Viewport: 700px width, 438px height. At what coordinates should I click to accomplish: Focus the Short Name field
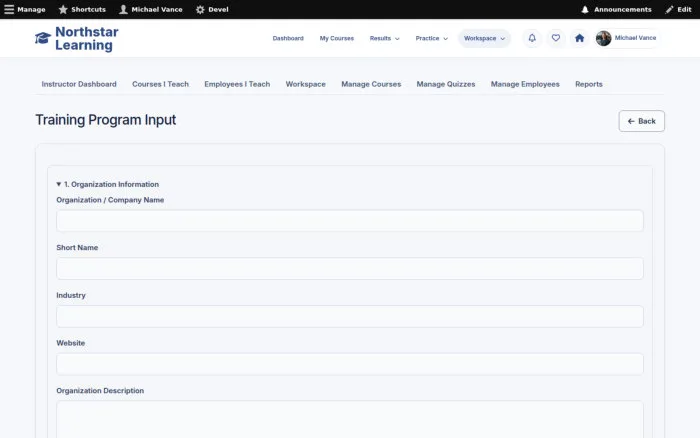(350, 268)
